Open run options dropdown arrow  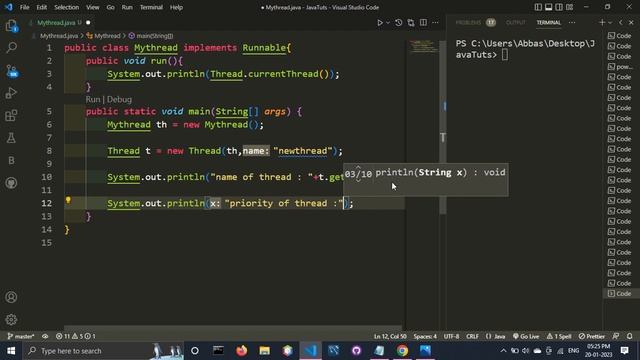pos(388,23)
